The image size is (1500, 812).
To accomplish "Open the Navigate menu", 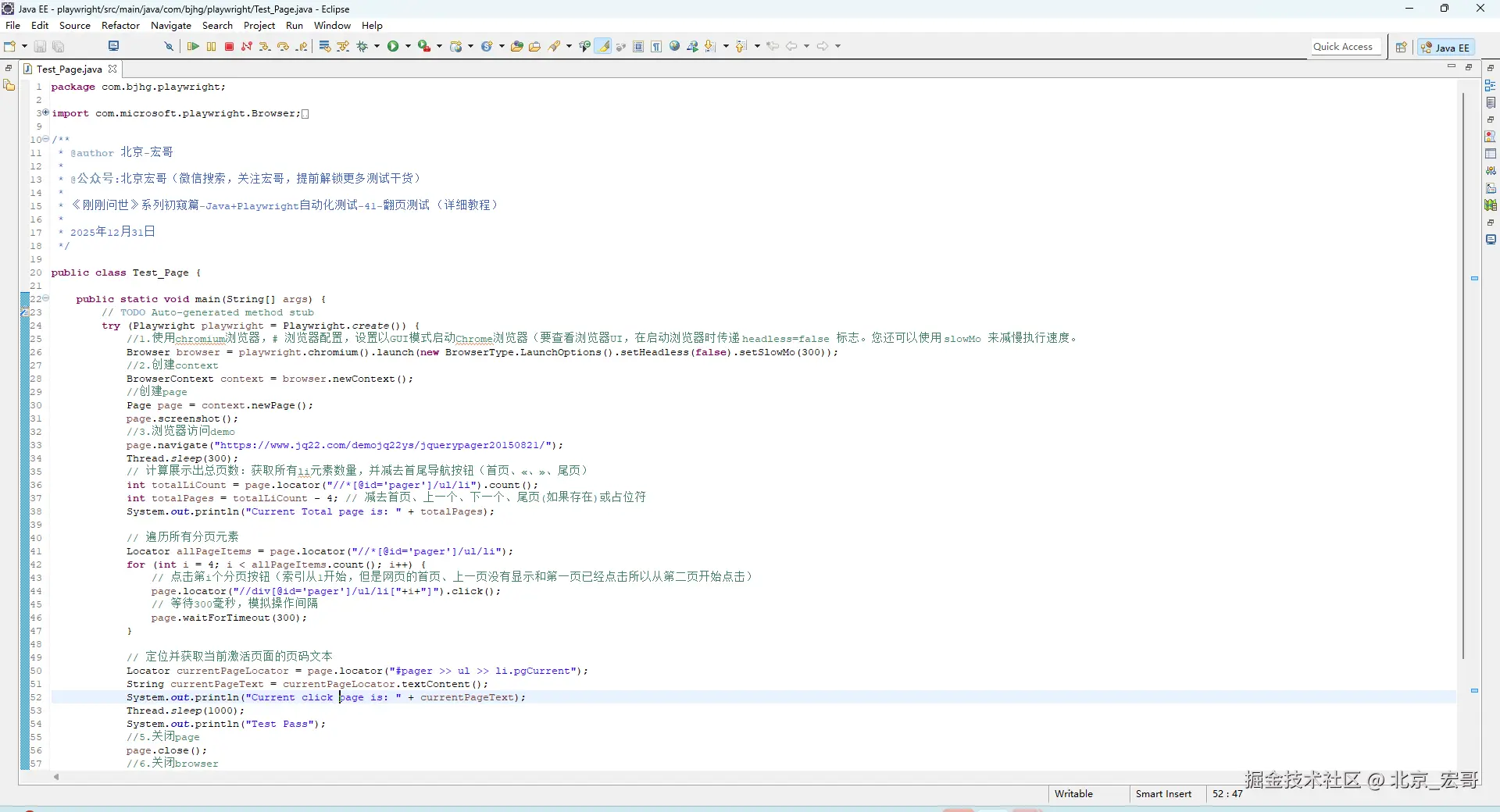I will [171, 26].
